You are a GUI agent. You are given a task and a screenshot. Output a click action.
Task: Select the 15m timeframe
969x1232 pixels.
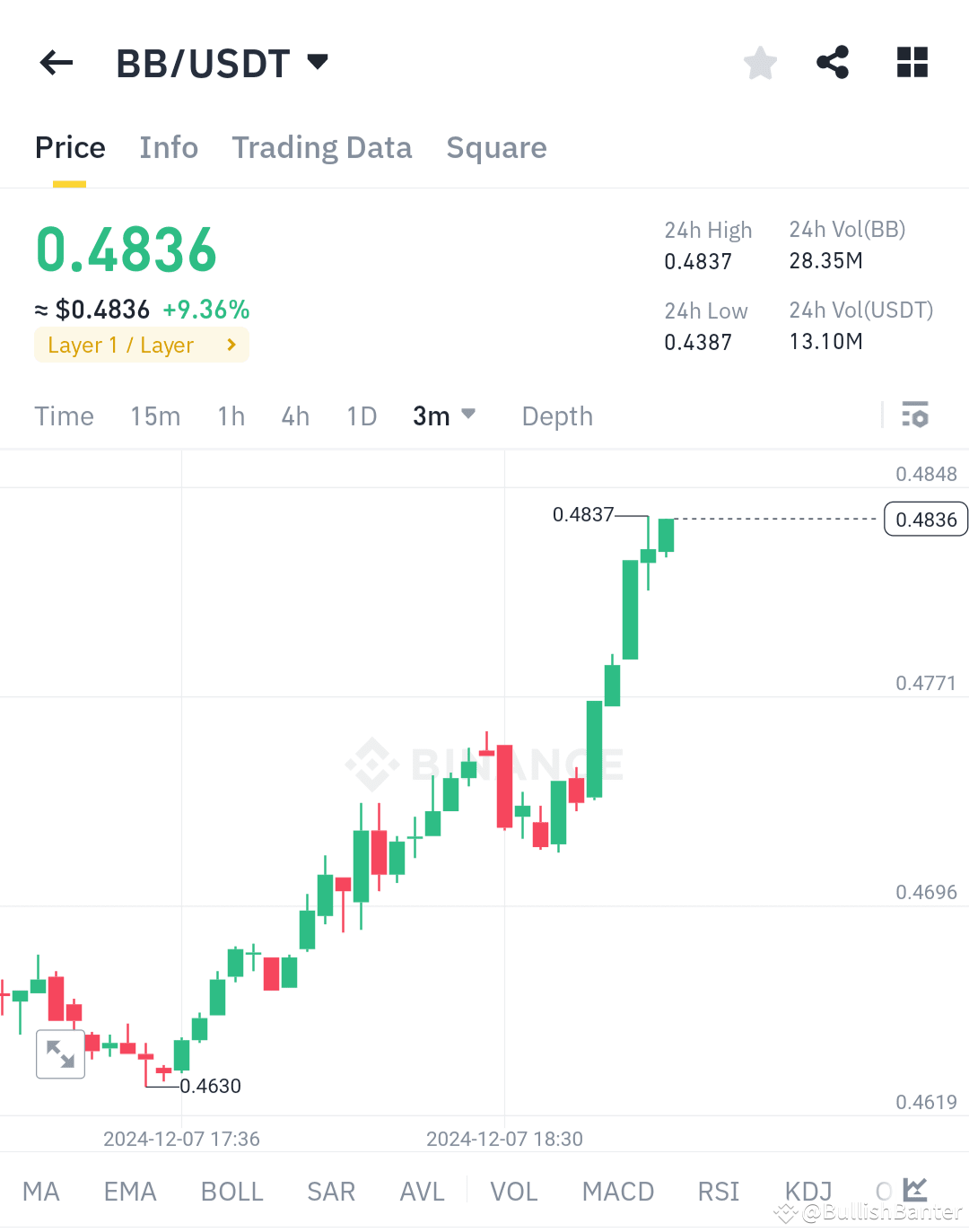click(x=154, y=415)
